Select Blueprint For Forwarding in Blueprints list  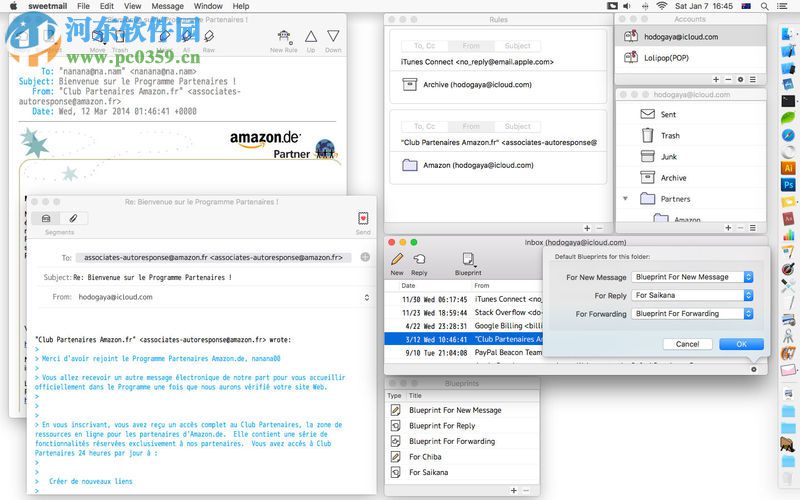coord(462,441)
